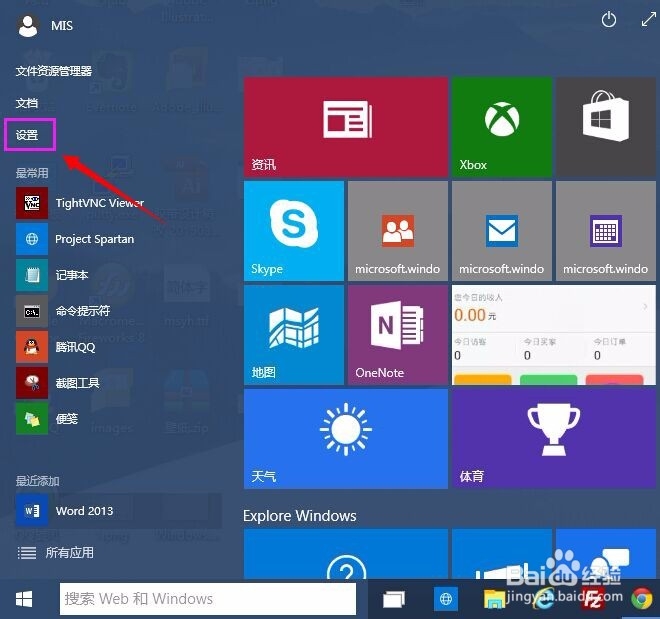Open the globe browser icon on taskbar
Image resolution: width=660 pixels, height=619 pixels.
click(446, 599)
